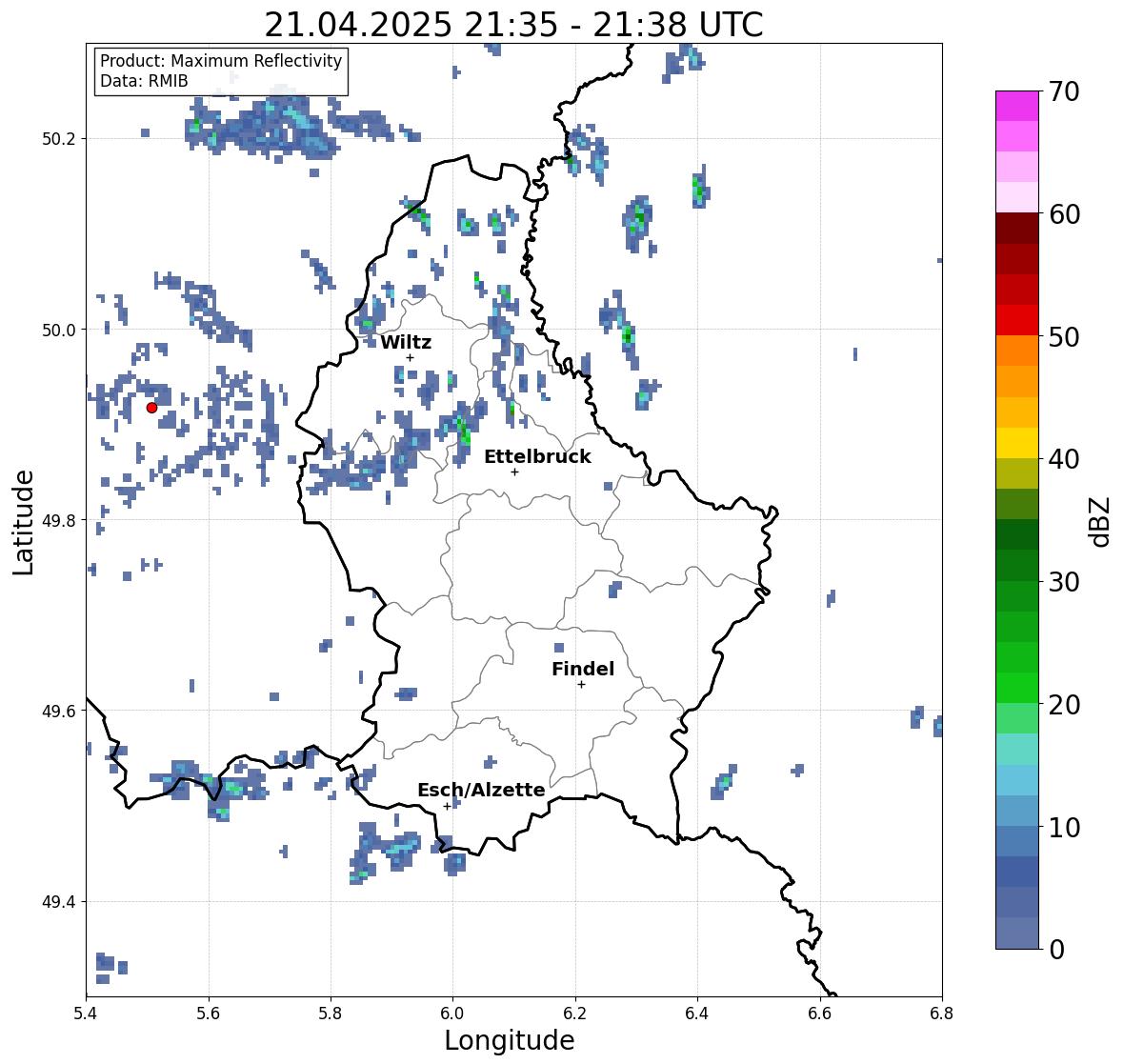Click the Esch/Alzette station cross marker
1123x1064 pixels.
click(447, 806)
